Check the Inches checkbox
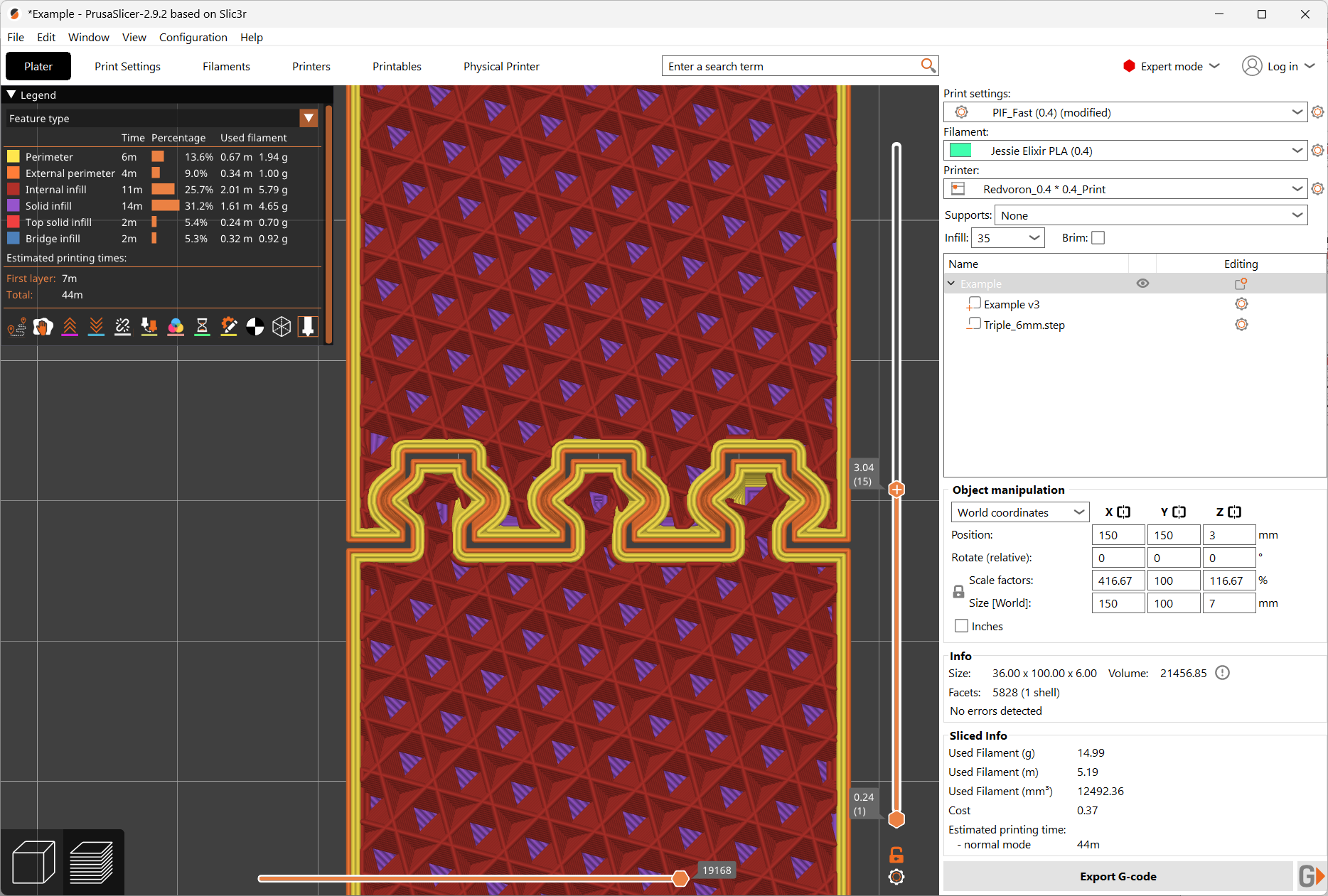Screen dimensions: 1328x896 [962, 626]
